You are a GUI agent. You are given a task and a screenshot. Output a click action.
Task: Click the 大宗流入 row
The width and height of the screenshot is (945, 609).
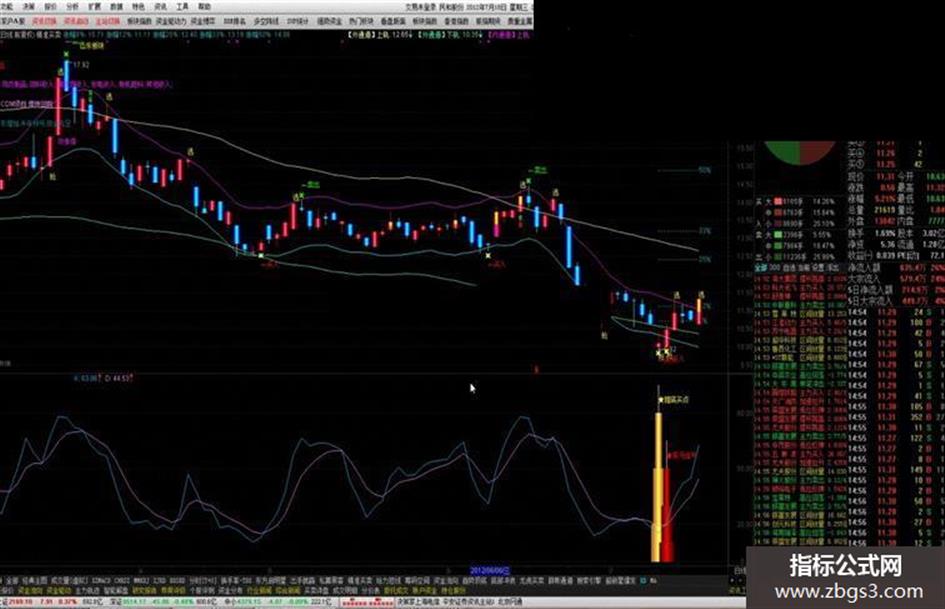pos(896,279)
